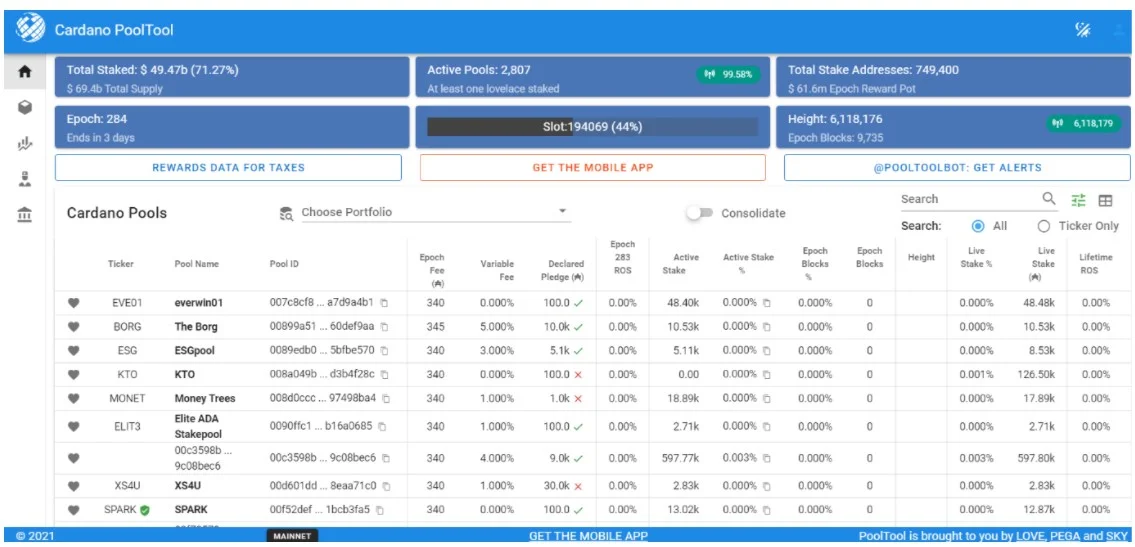Favorite the SPARK pool heart

[73, 509]
